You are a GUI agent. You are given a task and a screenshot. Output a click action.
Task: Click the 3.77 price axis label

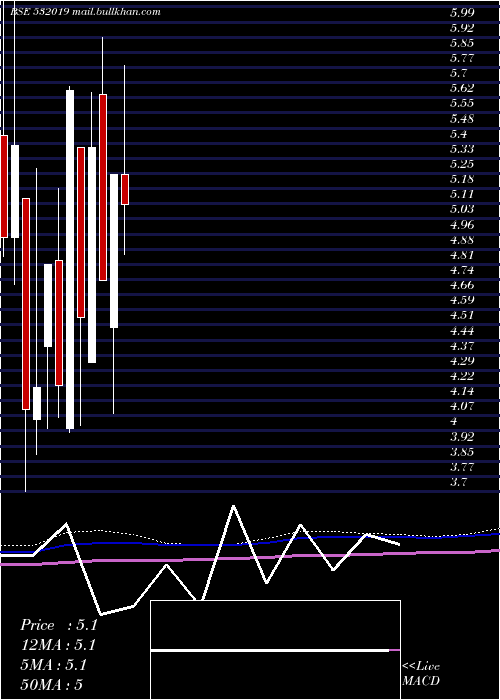point(462,467)
